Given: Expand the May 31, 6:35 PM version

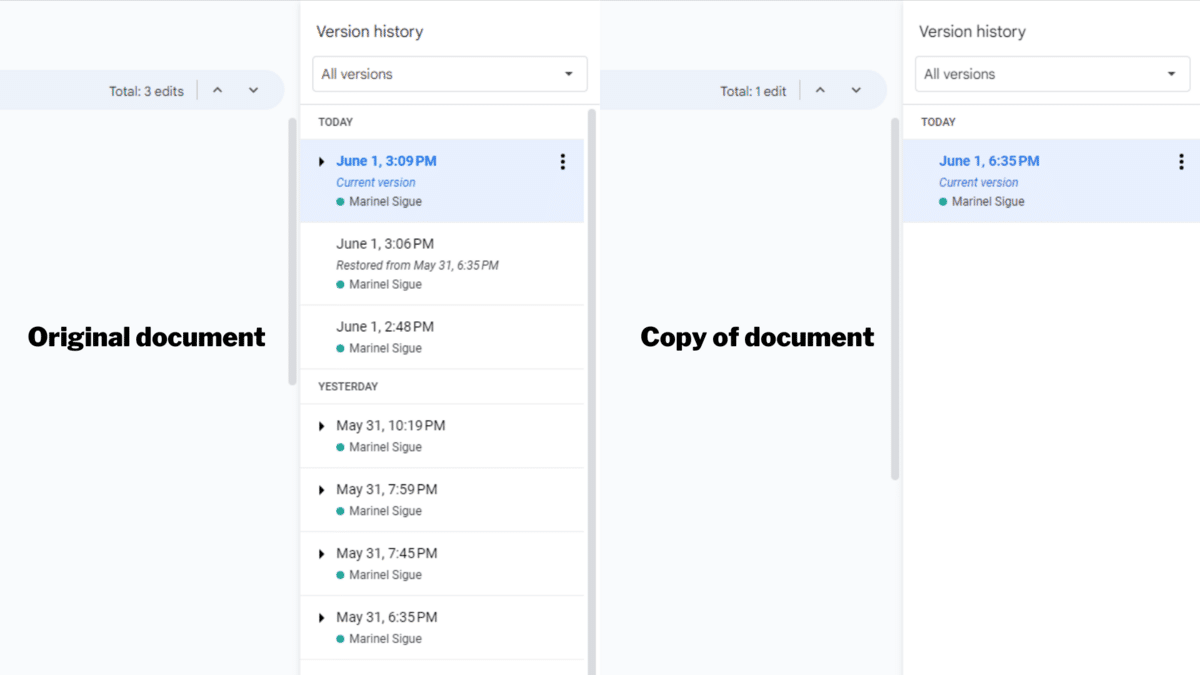Looking at the screenshot, I should click(321, 618).
